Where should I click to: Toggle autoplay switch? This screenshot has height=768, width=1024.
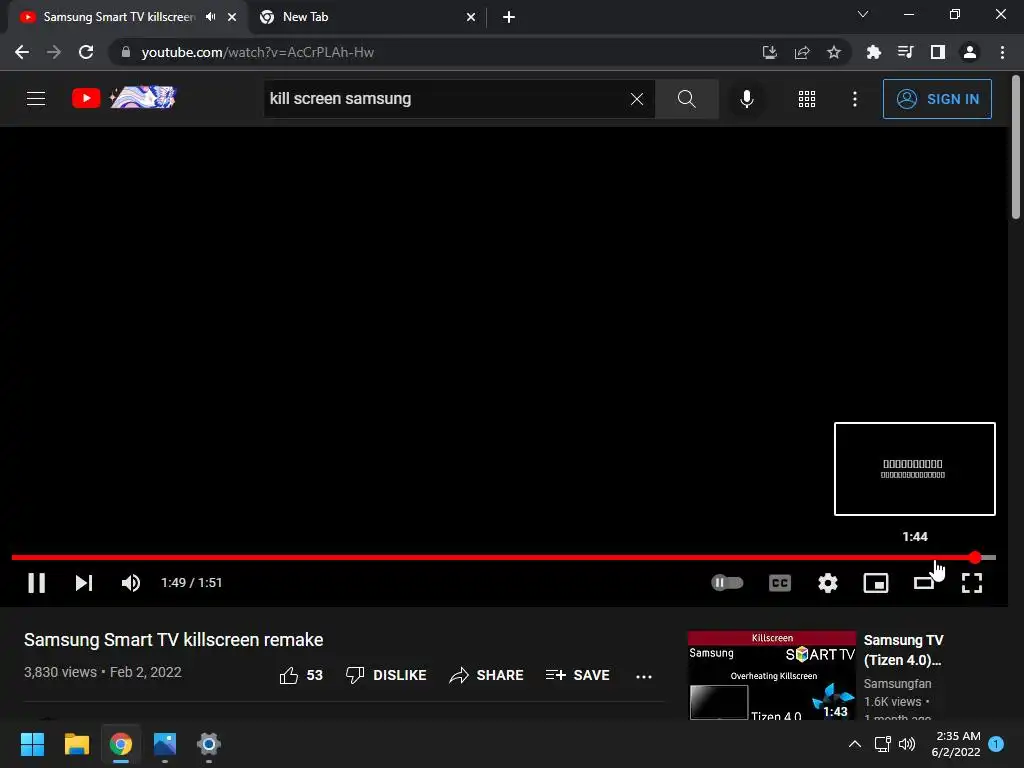click(727, 582)
